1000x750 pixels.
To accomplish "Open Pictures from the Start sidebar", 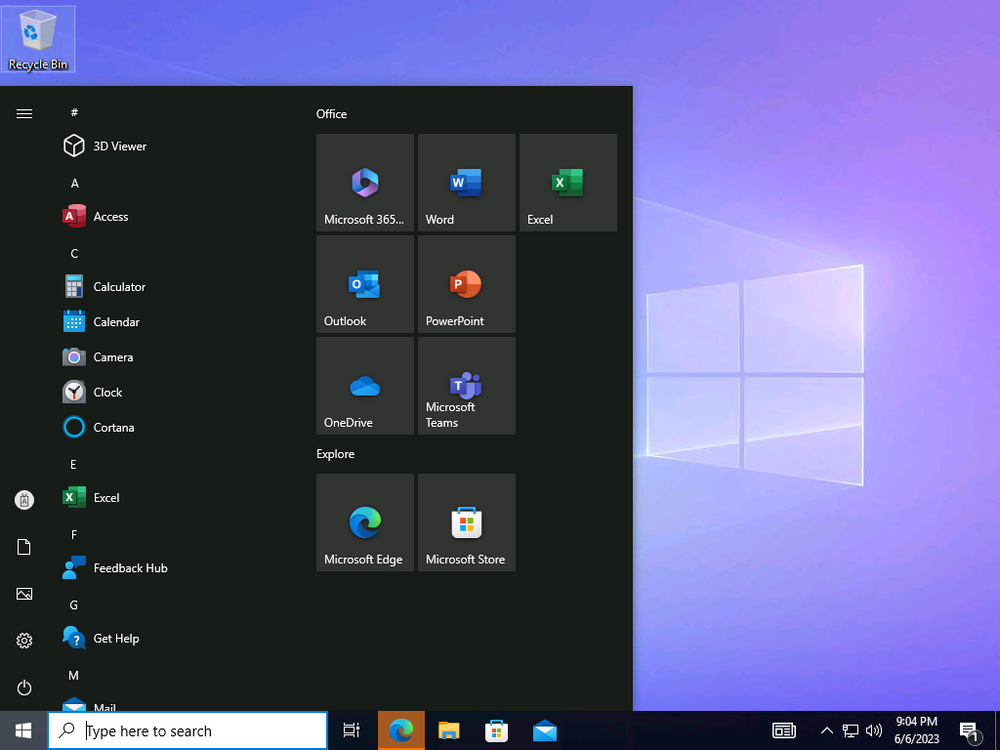I will [x=24, y=594].
